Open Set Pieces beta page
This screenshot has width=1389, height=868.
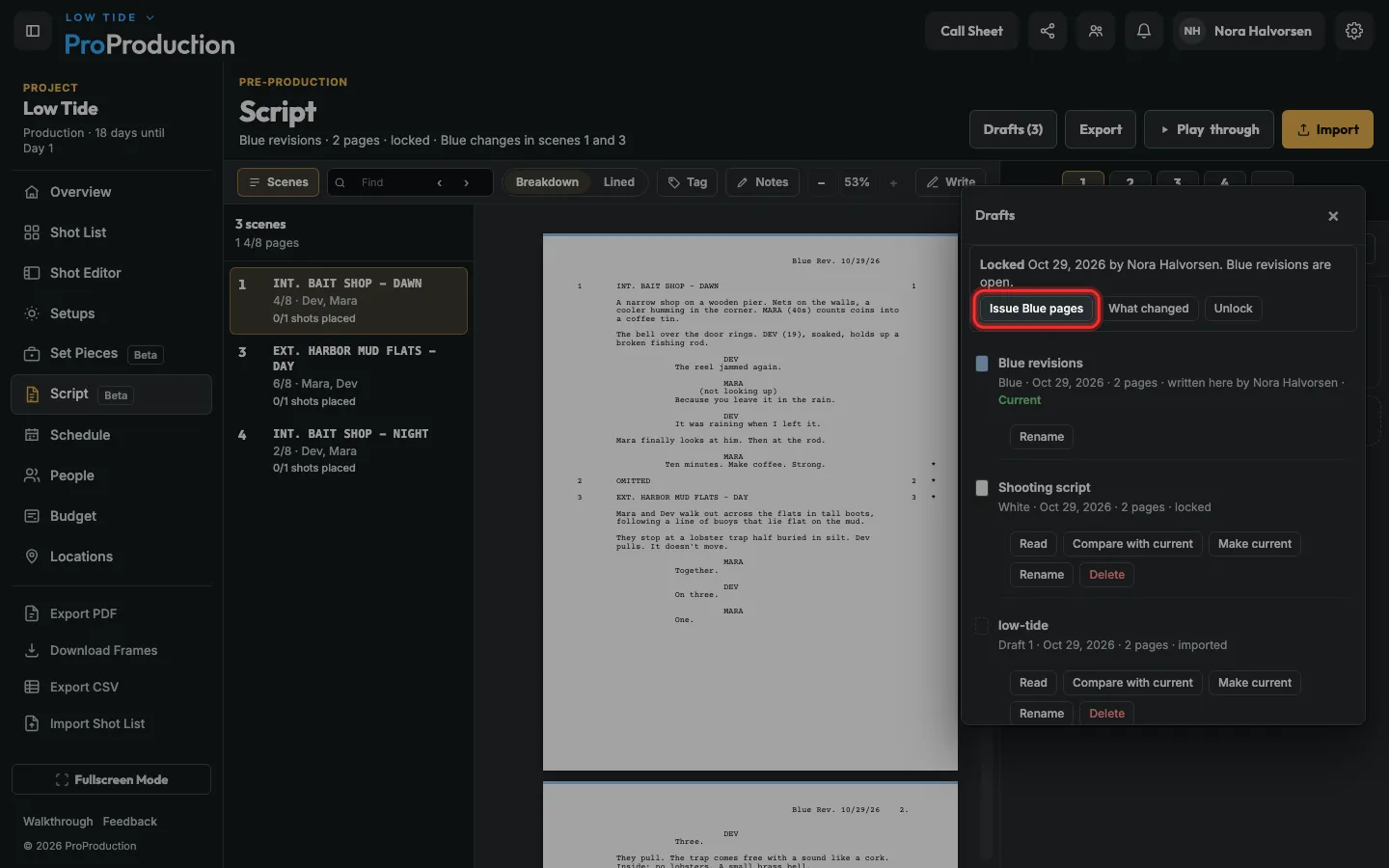tap(111, 354)
